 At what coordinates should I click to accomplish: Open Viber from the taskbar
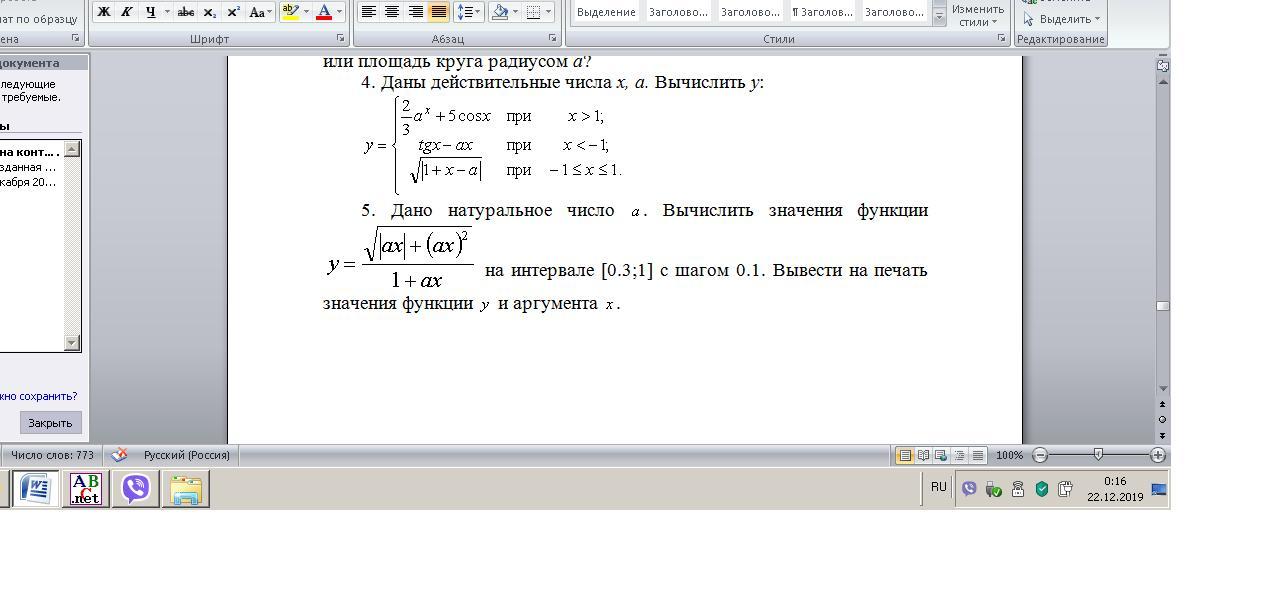pos(135,489)
